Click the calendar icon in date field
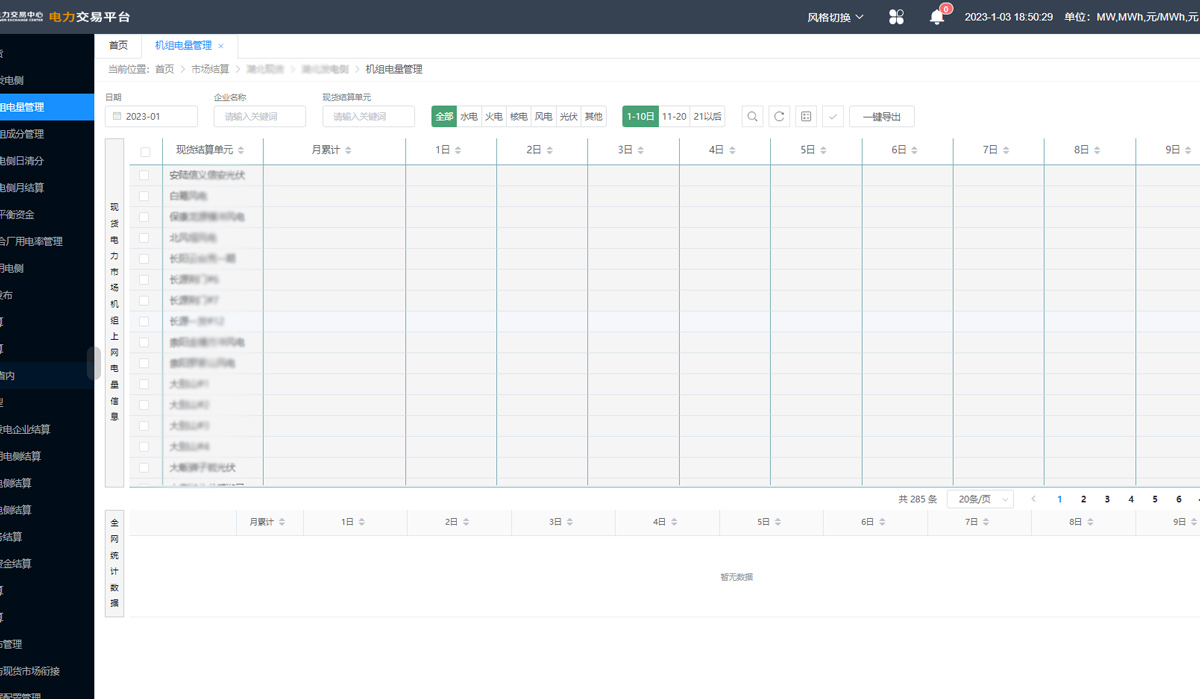1200x699 pixels. point(117,116)
